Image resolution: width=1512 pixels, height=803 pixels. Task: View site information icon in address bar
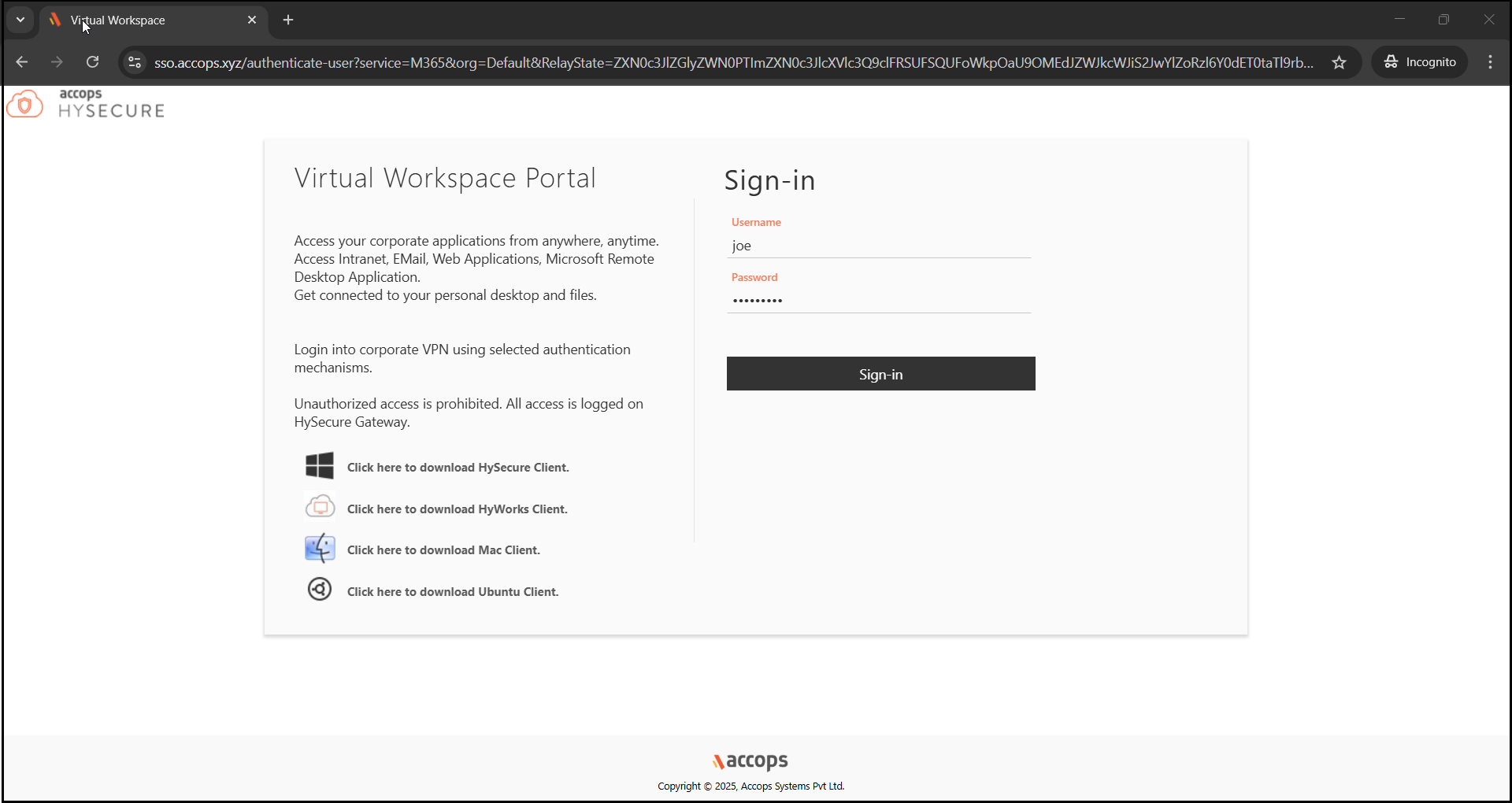pos(135,62)
